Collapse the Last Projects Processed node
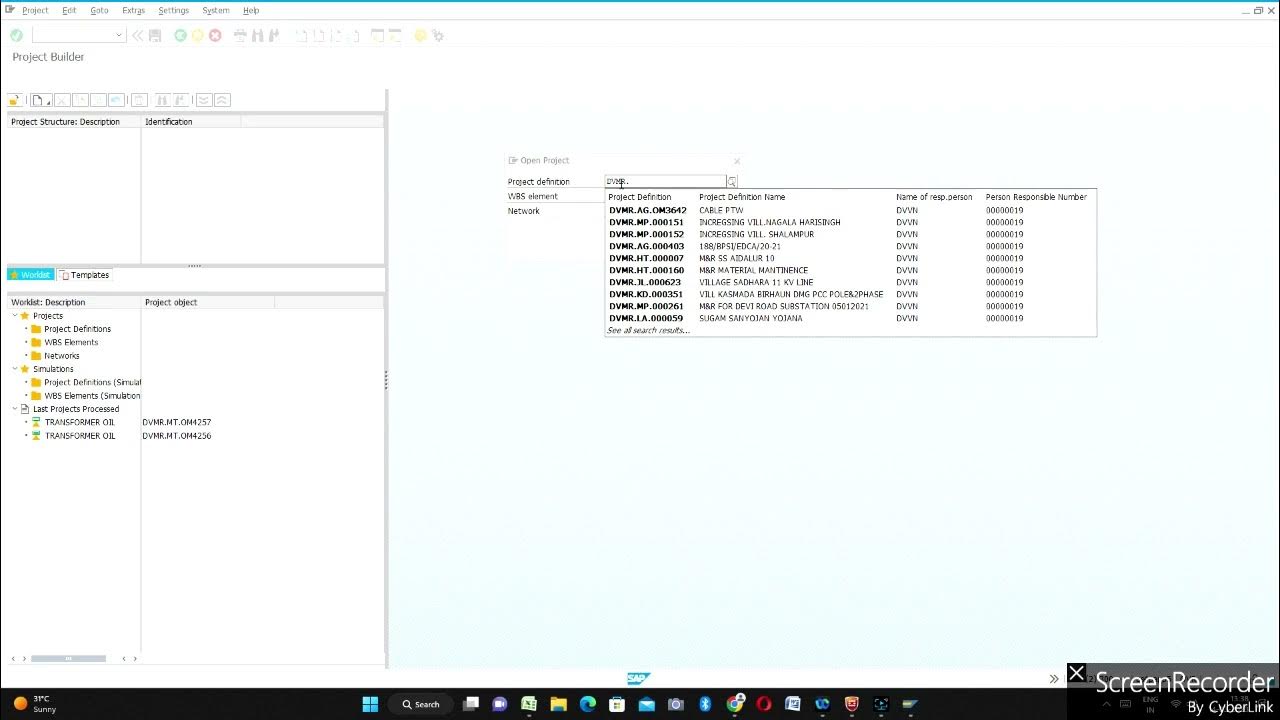 [15, 409]
